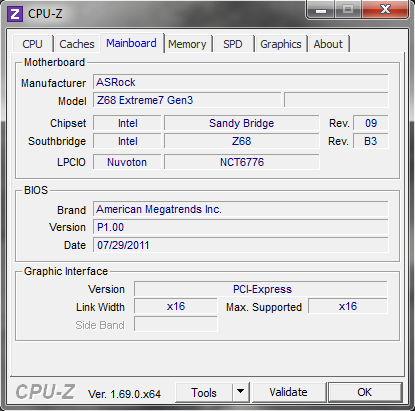Open the About tab
This screenshot has height=411, width=415.
coord(328,44)
